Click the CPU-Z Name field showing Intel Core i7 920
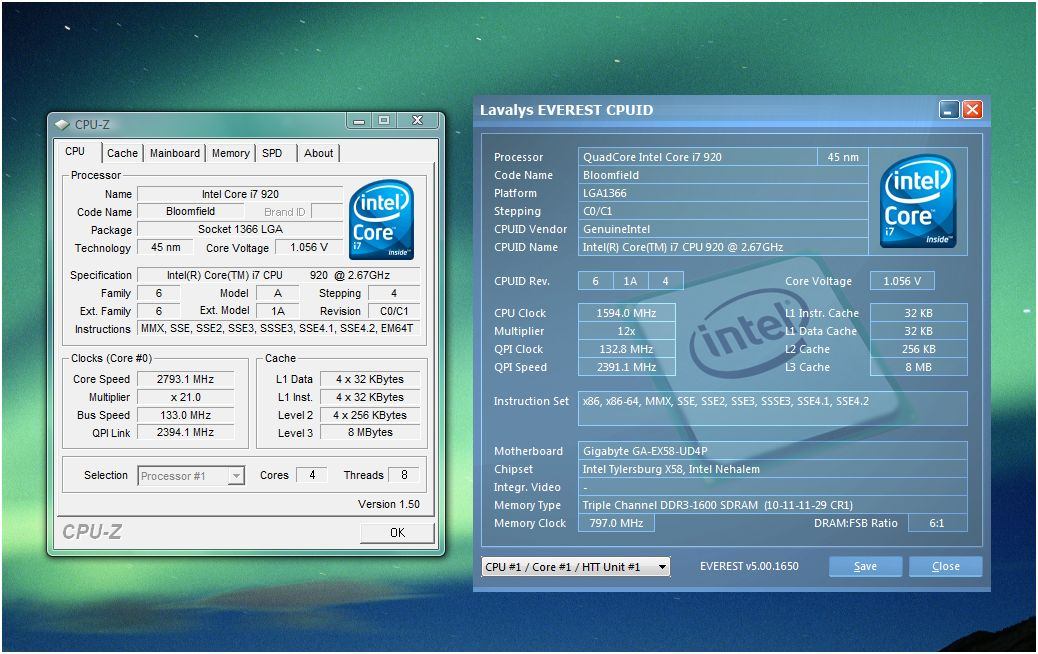1038x654 pixels. click(x=240, y=194)
